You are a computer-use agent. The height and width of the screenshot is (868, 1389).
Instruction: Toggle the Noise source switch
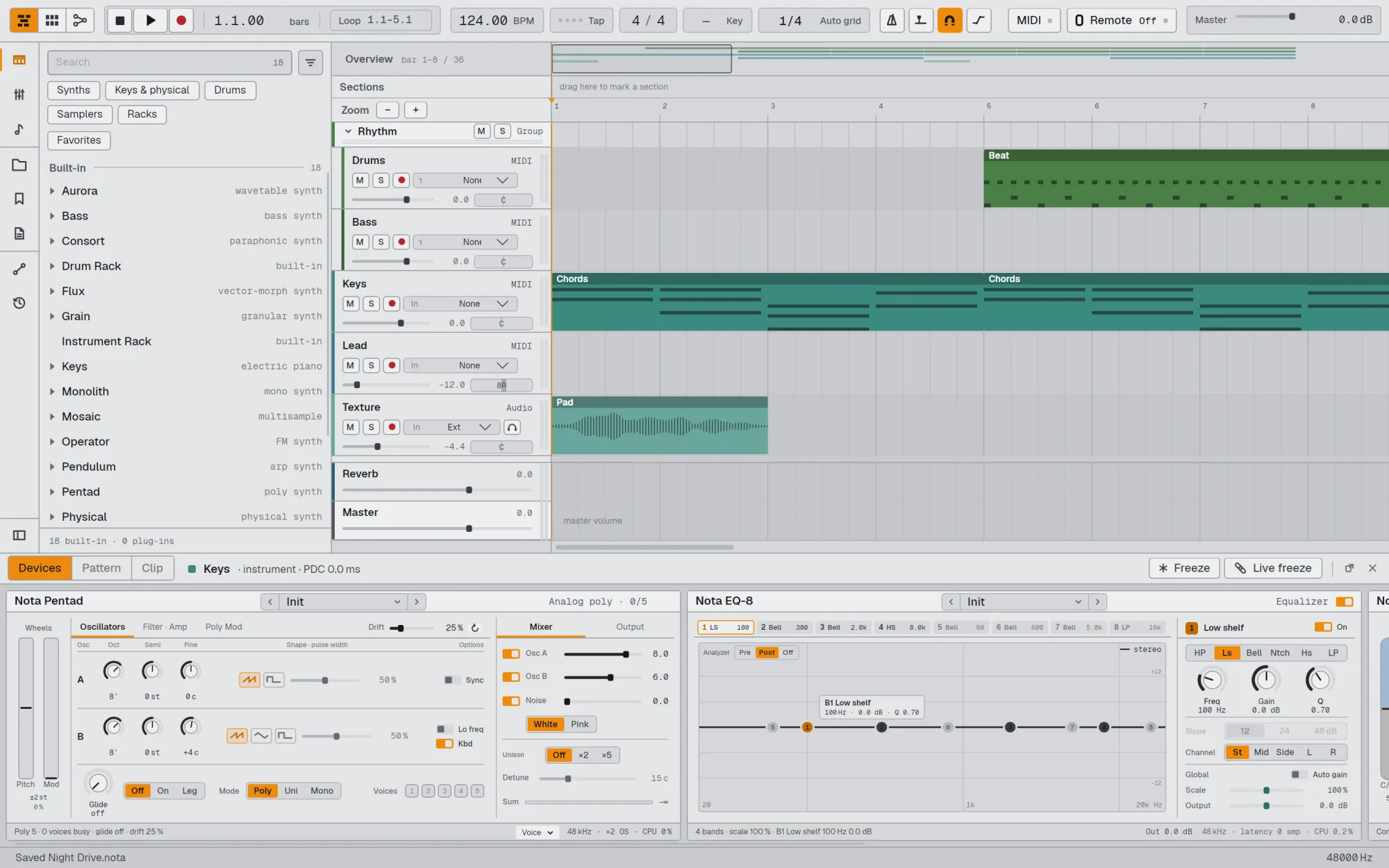pyautogui.click(x=511, y=701)
